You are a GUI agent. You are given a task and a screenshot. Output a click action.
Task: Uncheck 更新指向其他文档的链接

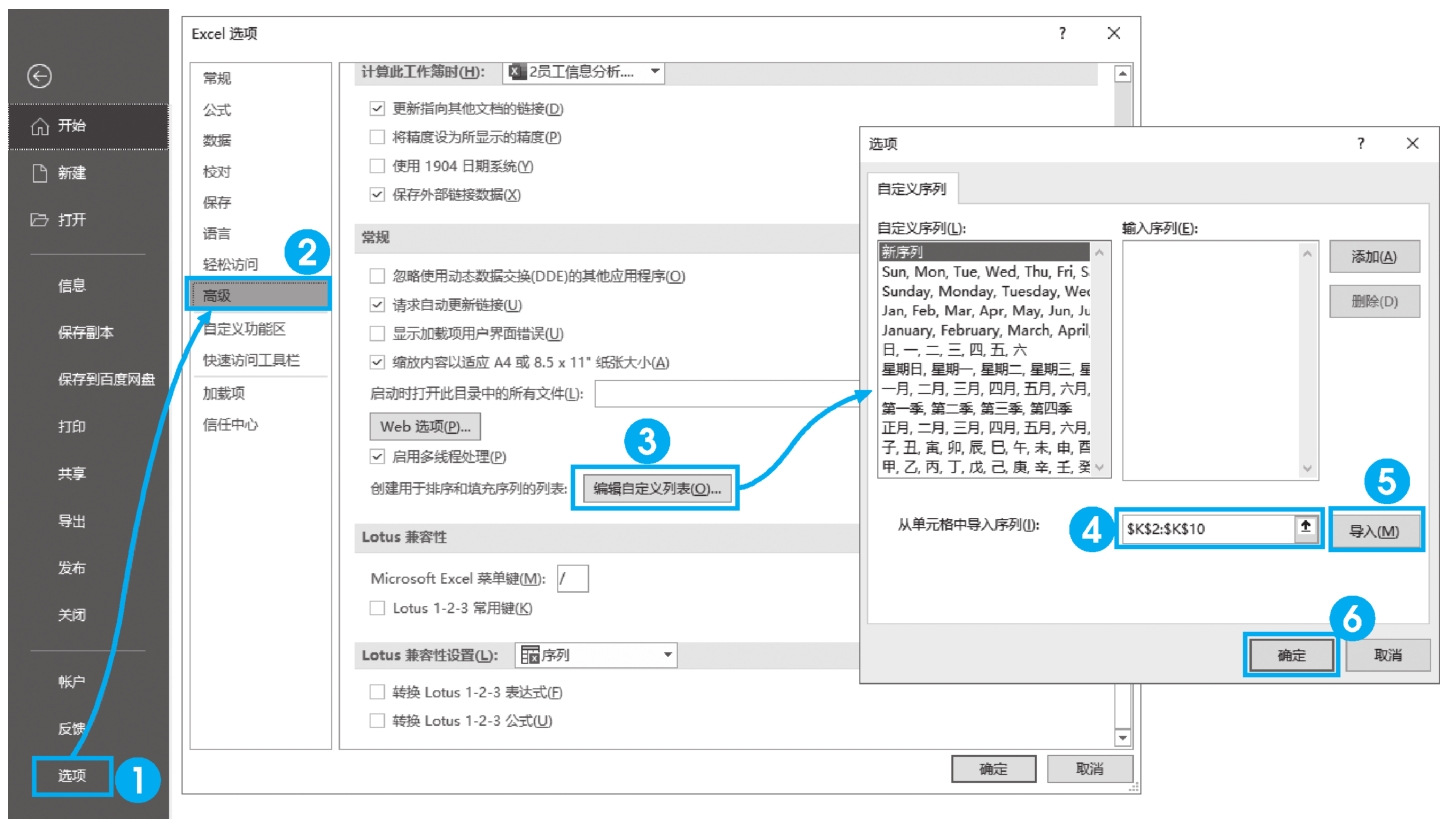[x=377, y=109]
